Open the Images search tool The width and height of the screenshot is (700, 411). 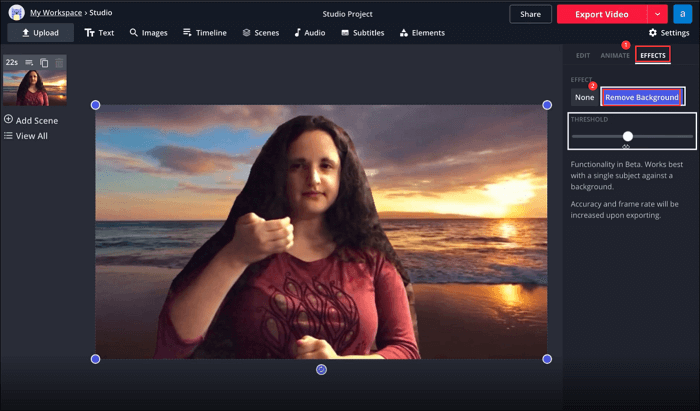click(148, 33)
